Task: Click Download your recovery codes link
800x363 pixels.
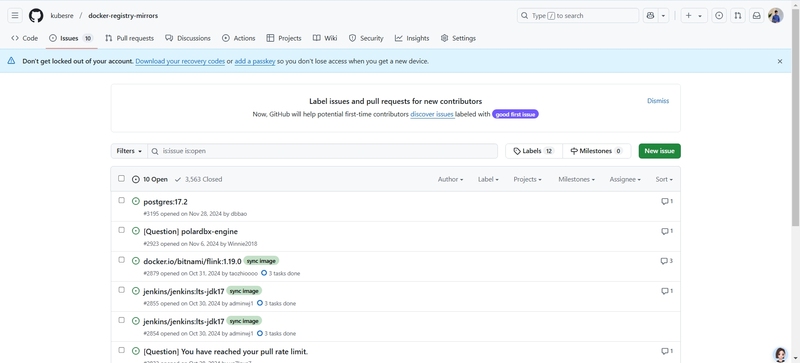Action: pos(180,61)
